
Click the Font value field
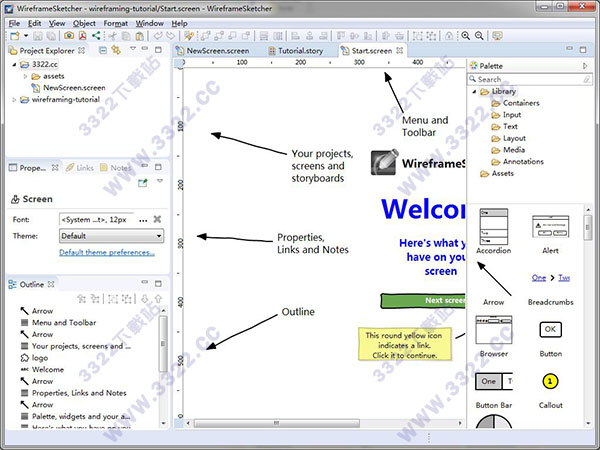(96, 220)
